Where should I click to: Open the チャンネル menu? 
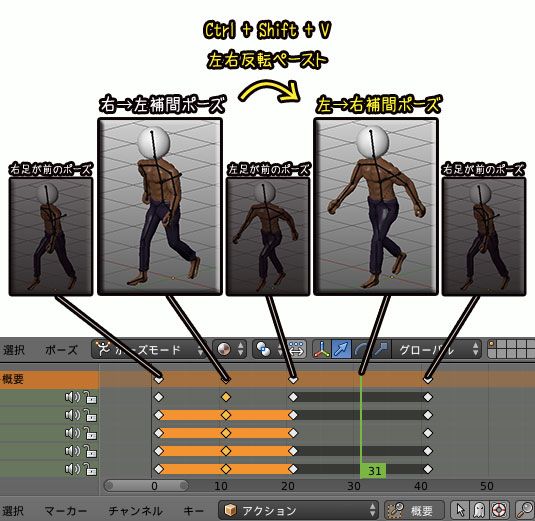[x=135, y=511]
